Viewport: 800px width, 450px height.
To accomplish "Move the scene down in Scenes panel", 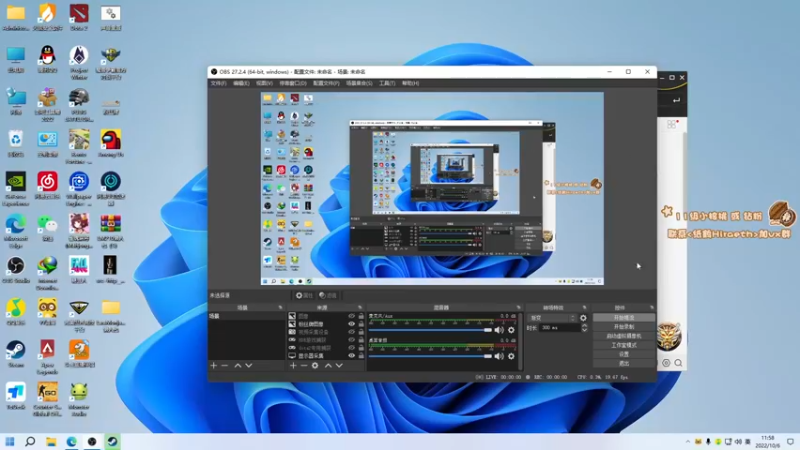I will tap(248, 365).
